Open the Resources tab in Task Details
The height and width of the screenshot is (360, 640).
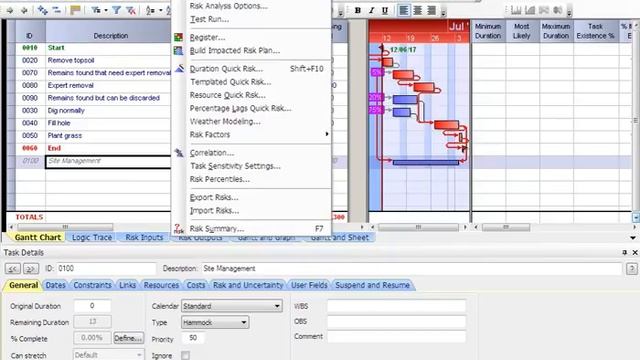tap(161, 285)
